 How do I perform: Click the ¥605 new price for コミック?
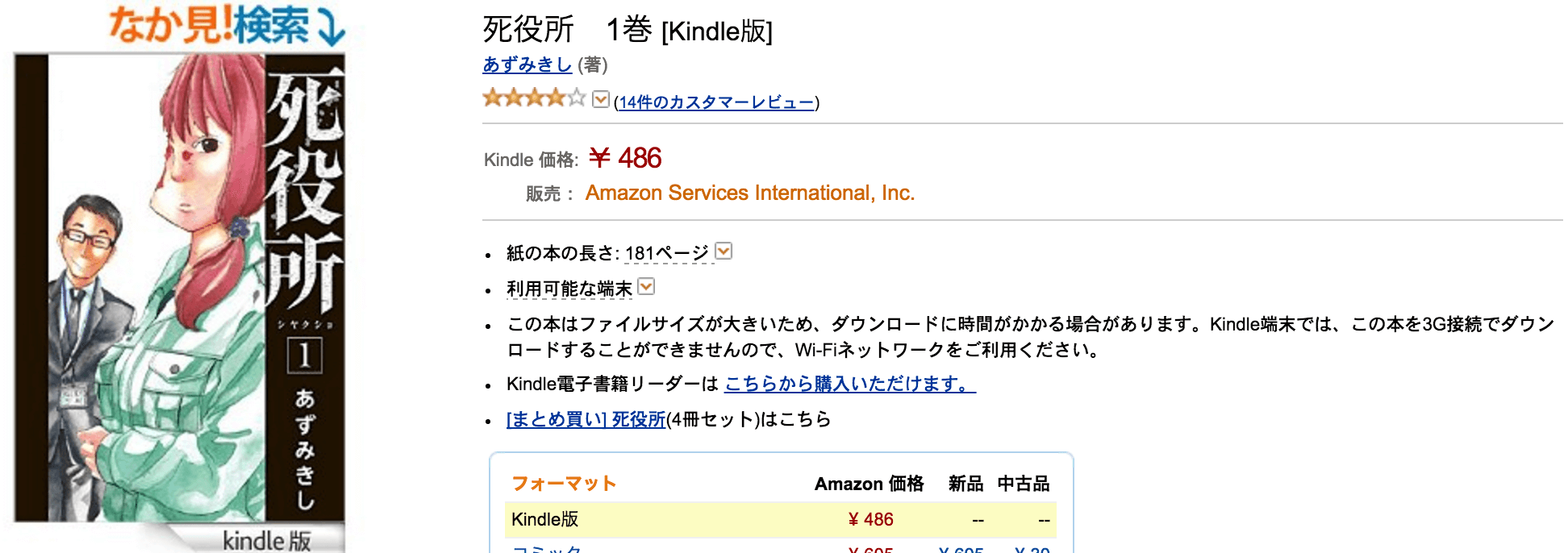[x=961, y=550]
